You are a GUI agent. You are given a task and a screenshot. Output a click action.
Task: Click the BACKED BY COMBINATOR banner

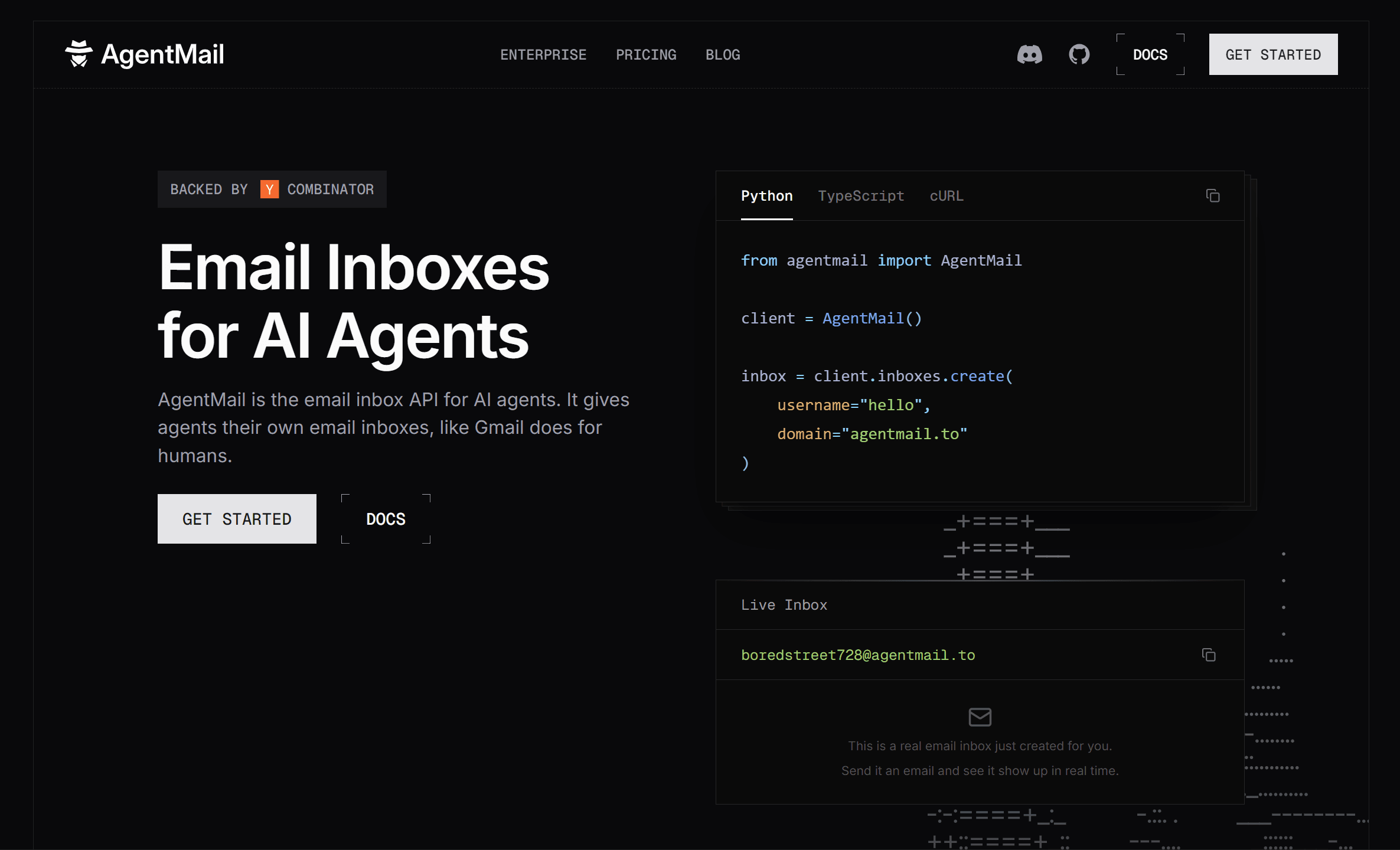(x=272, y=189)
